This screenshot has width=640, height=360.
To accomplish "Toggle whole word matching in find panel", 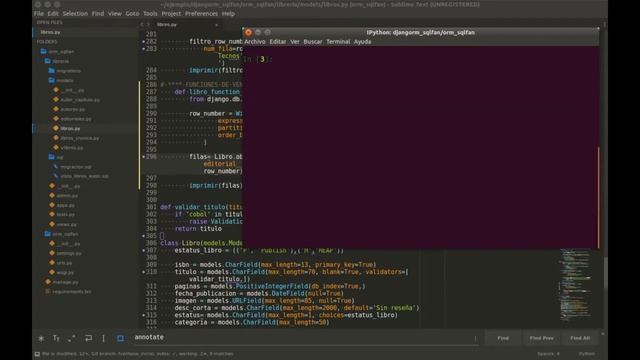I will point(72,338).
